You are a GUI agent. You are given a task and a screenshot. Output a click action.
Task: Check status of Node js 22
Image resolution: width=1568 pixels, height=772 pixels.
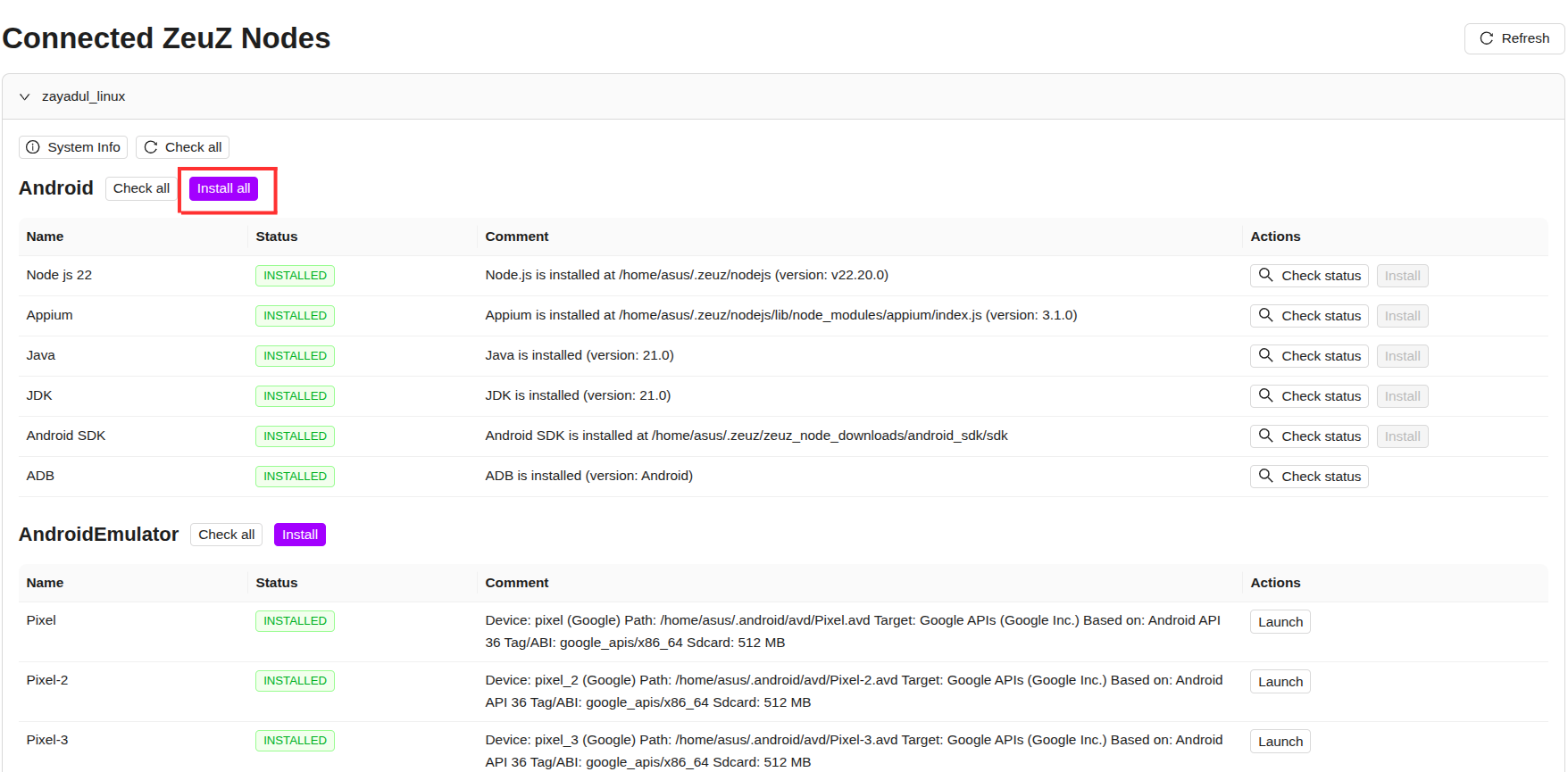(x=1309, y=276)
